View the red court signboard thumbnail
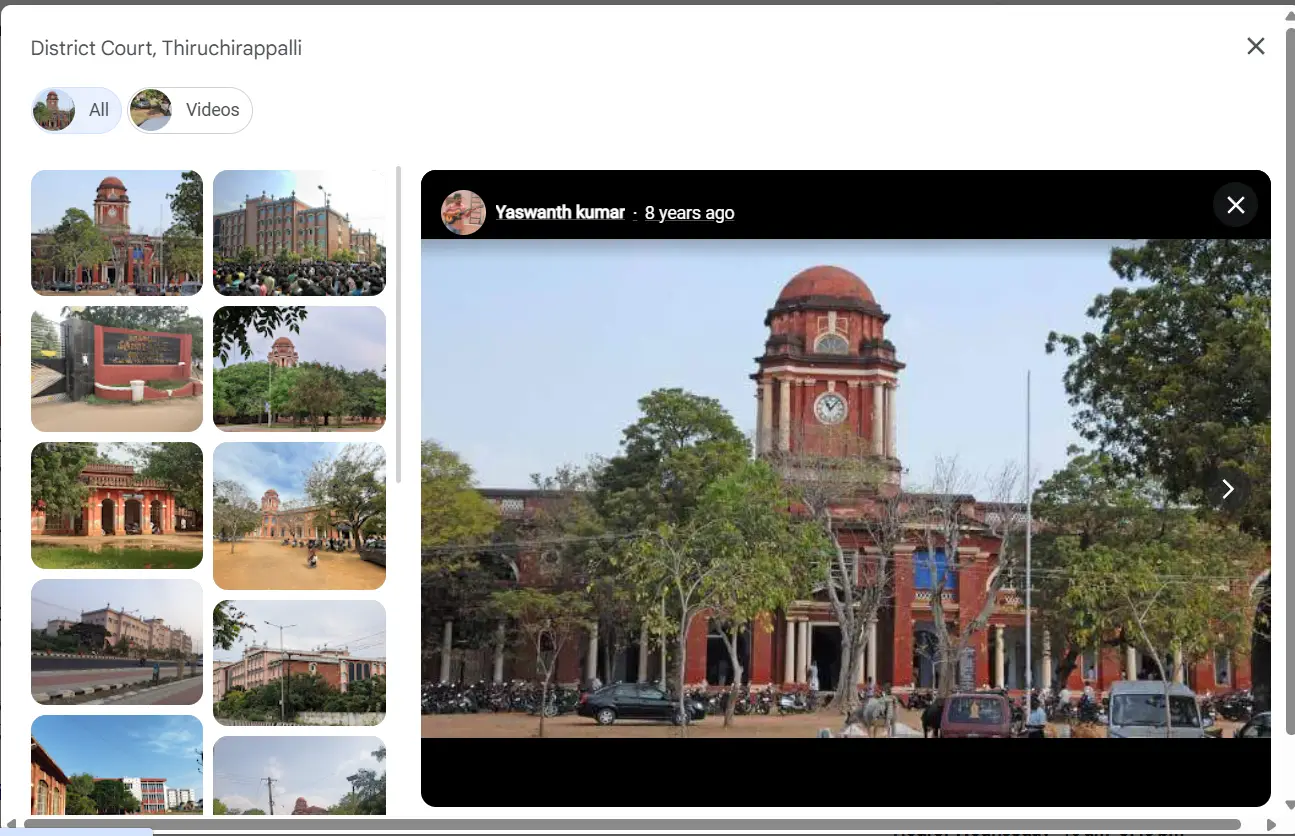 pos(117,369)
